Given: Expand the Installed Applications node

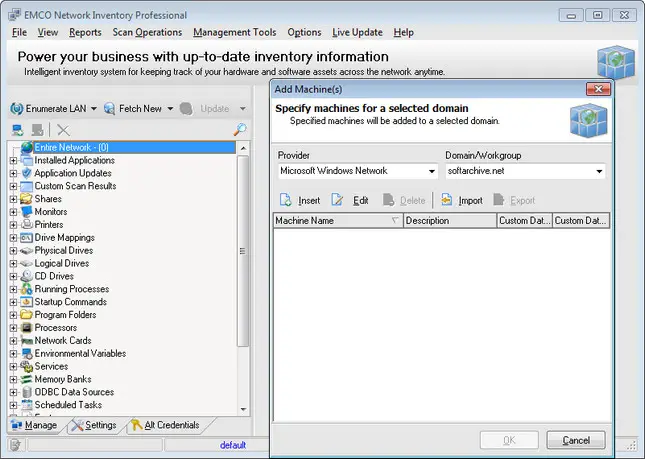Looking at the screenshot, I should click(x=13, y=160).
